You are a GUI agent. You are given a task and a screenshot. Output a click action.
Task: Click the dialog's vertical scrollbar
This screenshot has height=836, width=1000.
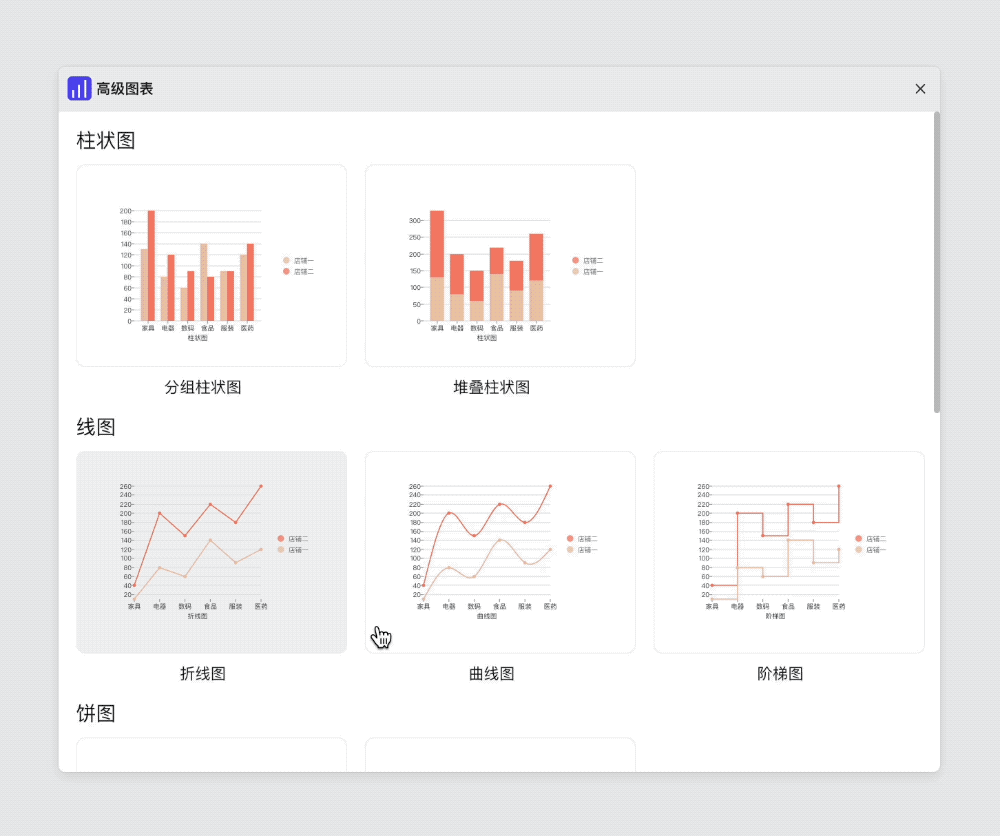tap(937, 263)
